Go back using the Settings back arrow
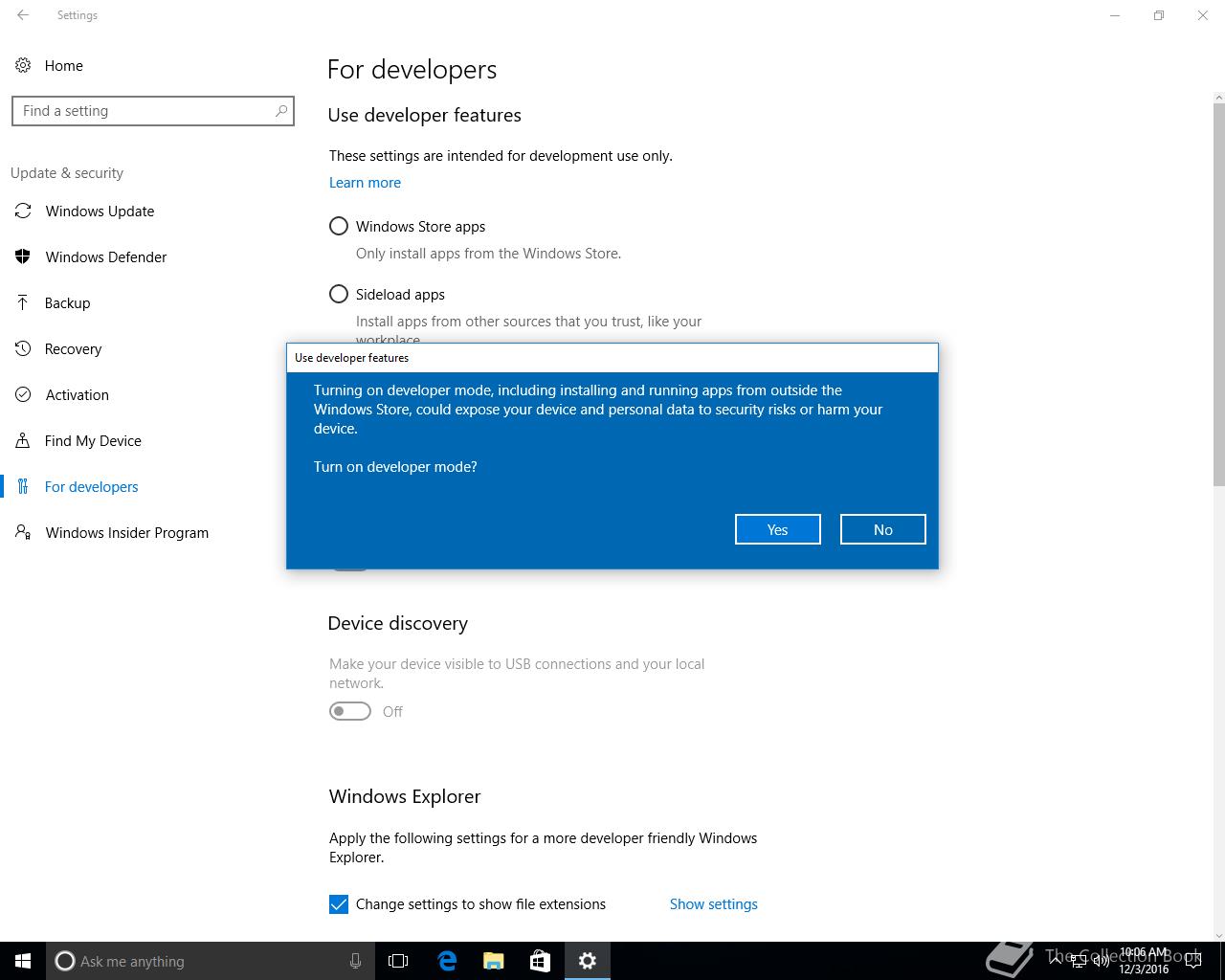The height and width of the screenshot is (980, 1225). (23, 15)
